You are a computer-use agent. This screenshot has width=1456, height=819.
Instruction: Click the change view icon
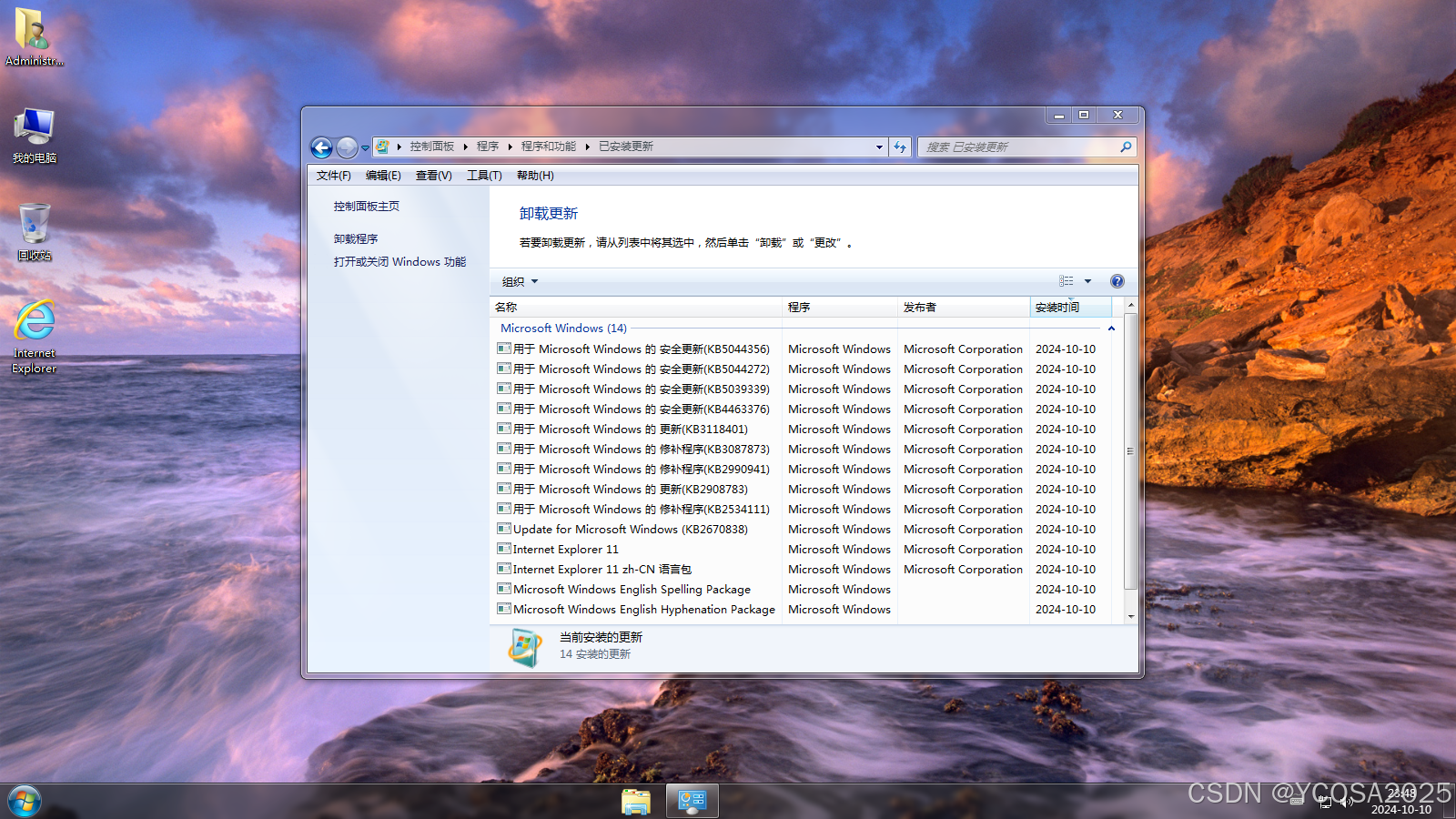pyautogui.click(x=1066, y=281)
